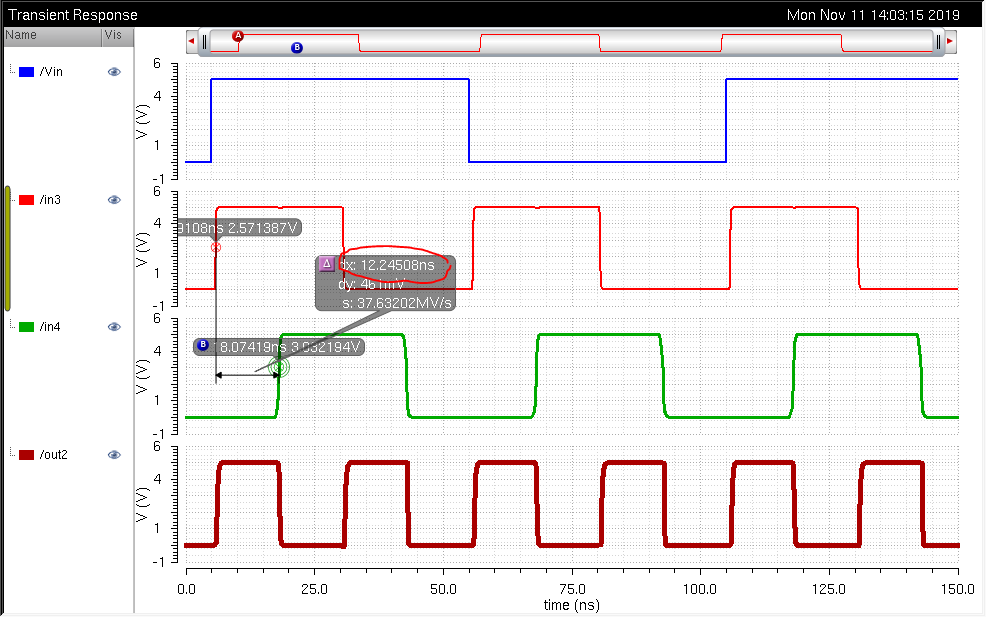This screenshot has height=617, width=986.
Task: Click the blue /Vin color swatch
Action: point(26,72)
